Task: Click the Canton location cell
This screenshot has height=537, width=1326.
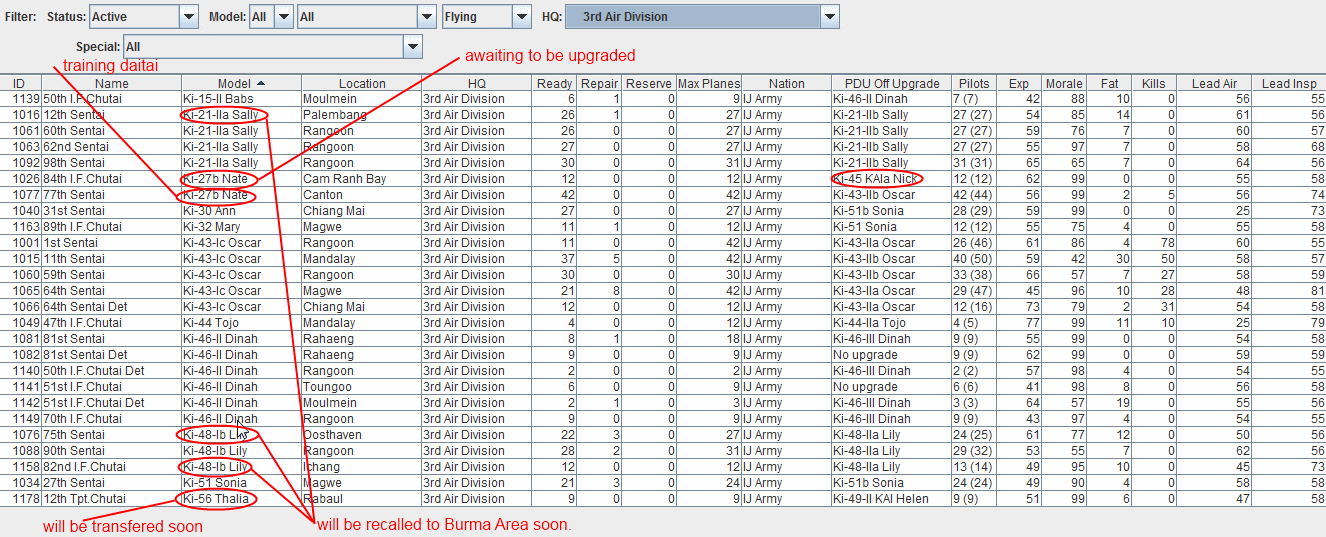Action: point(361,195)
